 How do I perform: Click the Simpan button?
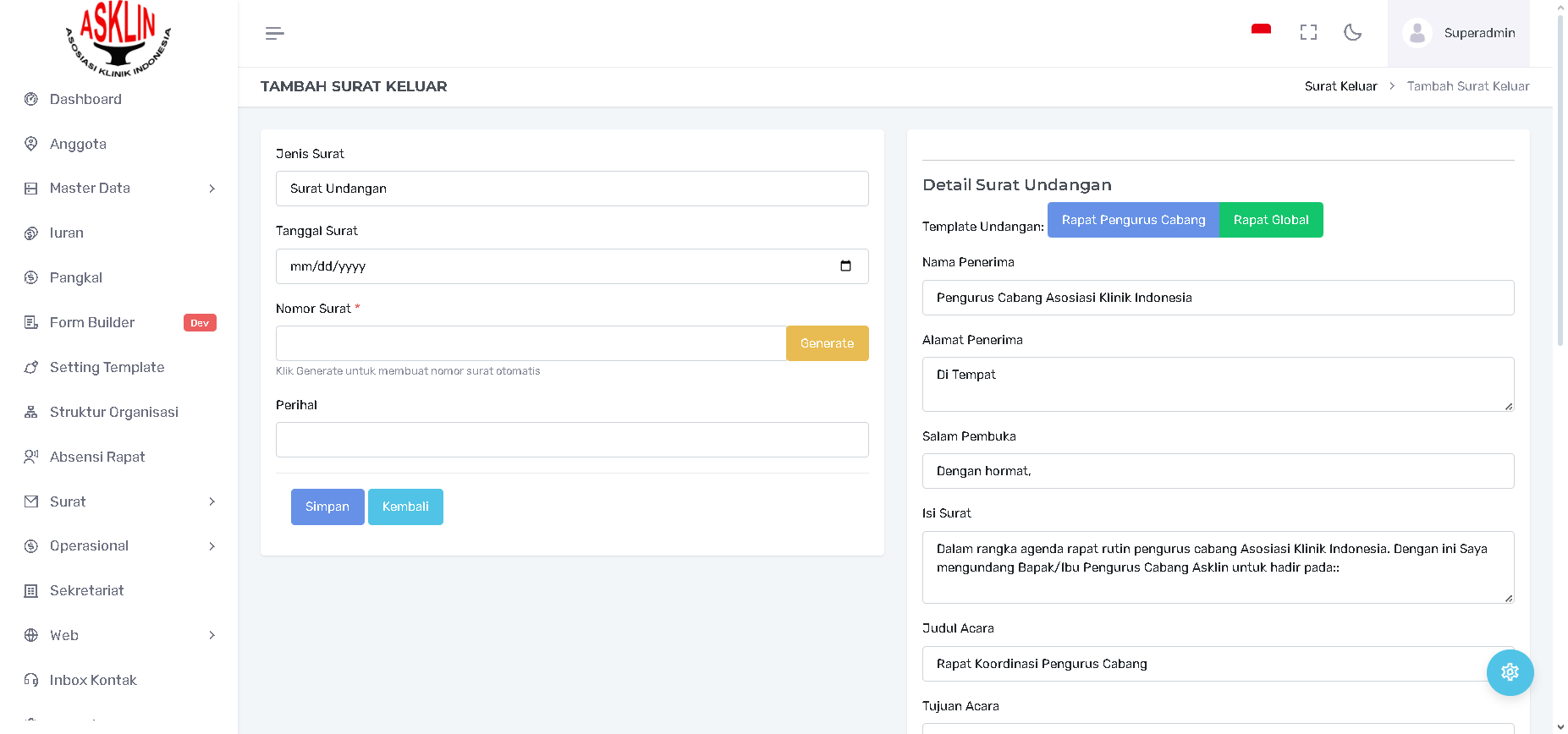tap(327, 507)
